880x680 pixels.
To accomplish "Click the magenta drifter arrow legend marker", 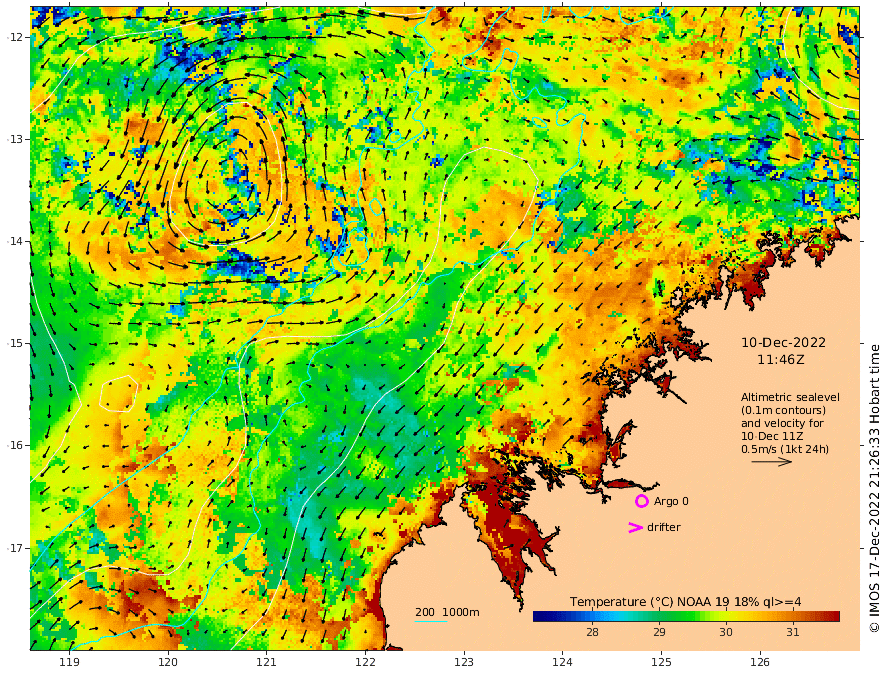I will pos(635,527).
